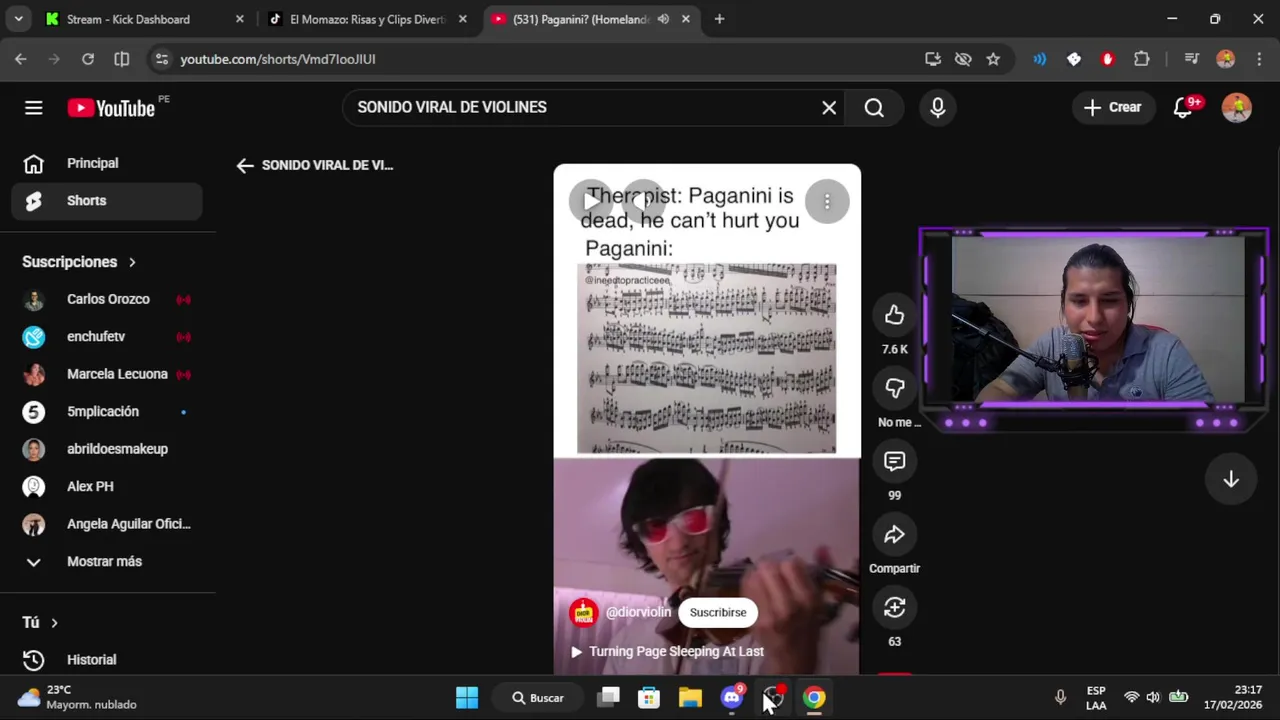Open Historial in the sidebar
Viewport: 1280px width, 720px height.
coord(107,660)
